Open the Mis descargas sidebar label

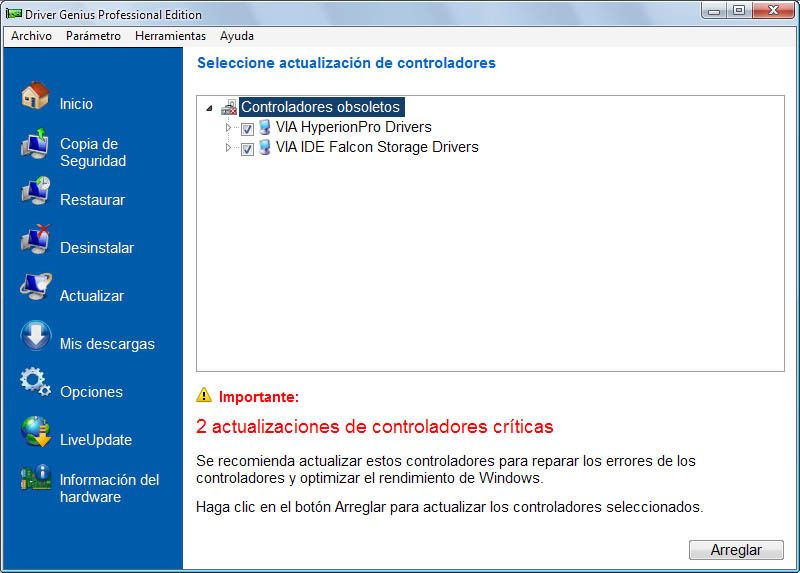[107, 344]
